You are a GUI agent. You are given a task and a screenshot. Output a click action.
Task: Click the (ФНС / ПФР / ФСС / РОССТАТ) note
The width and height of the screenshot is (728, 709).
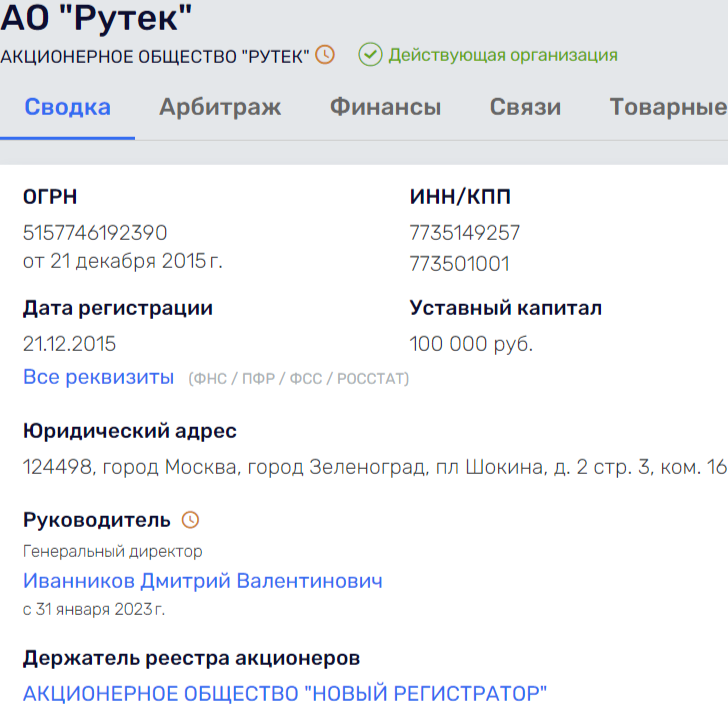pos(299,379)
